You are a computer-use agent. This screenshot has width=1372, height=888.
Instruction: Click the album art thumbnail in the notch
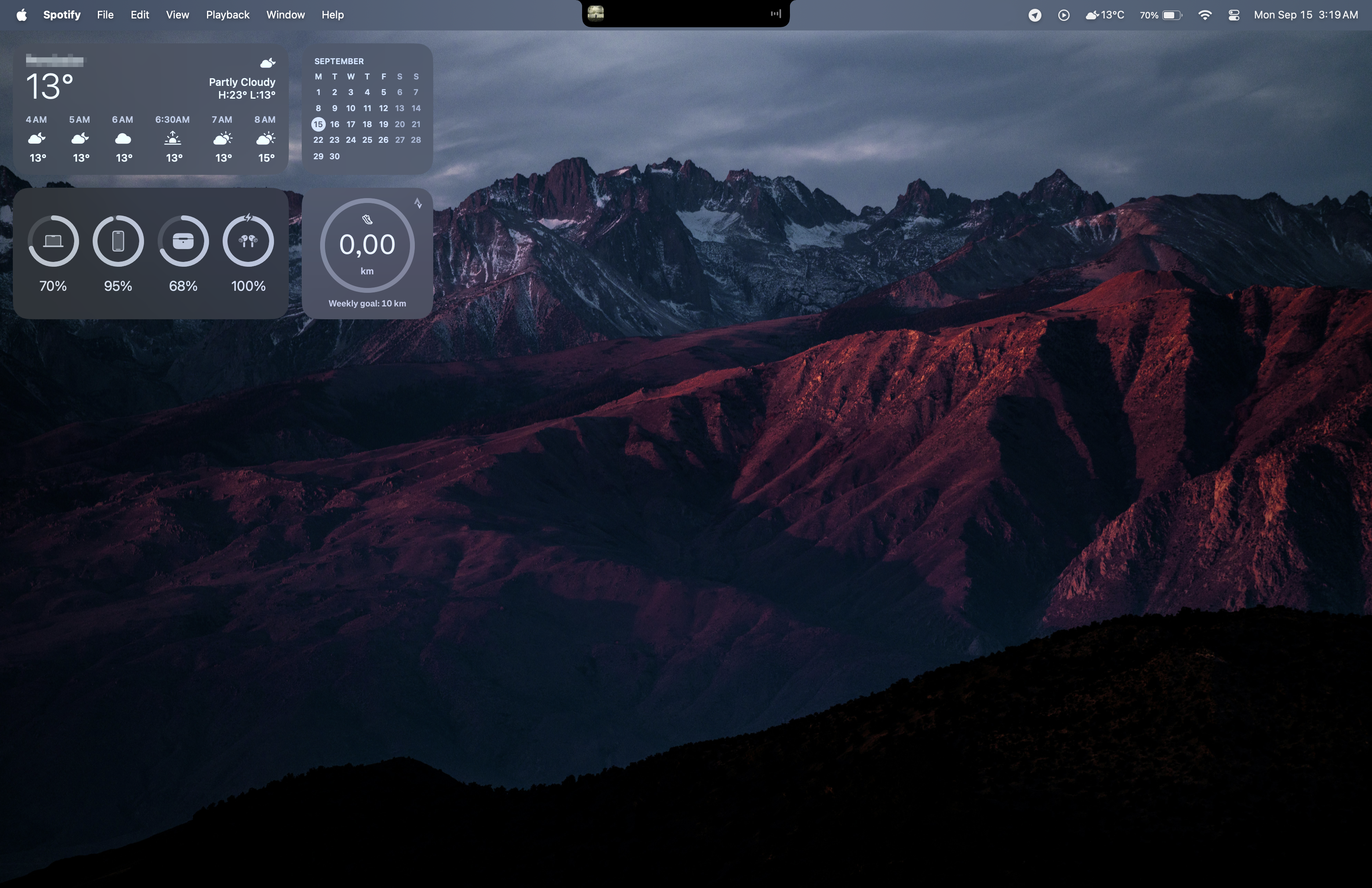click(597, 13)
